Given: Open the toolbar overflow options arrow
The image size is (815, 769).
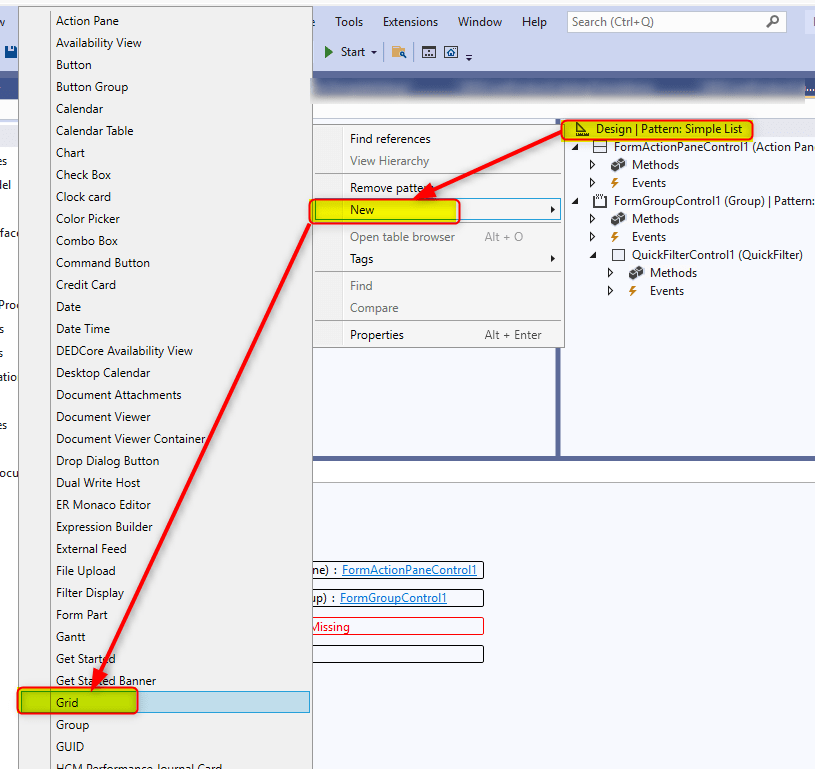Looking at the screenshot, I should click(469, 56).
